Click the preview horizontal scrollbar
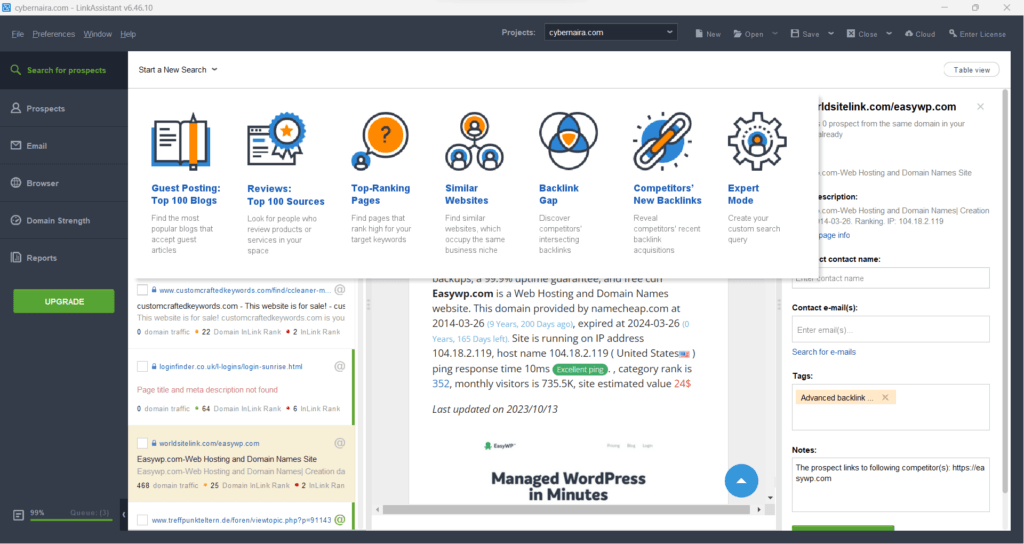 point(567,509)
